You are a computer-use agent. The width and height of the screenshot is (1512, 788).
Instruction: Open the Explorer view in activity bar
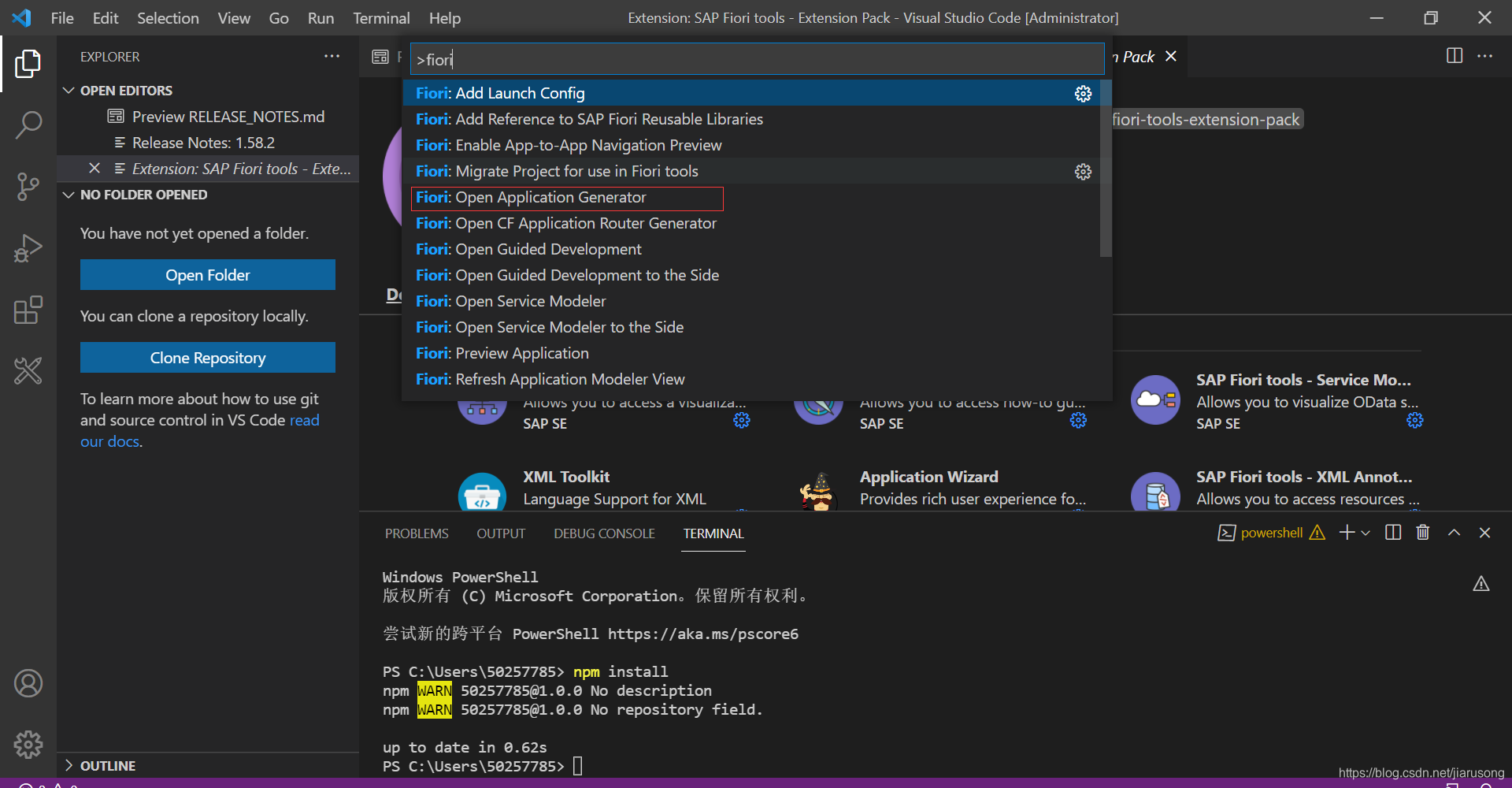coord(28,64)
